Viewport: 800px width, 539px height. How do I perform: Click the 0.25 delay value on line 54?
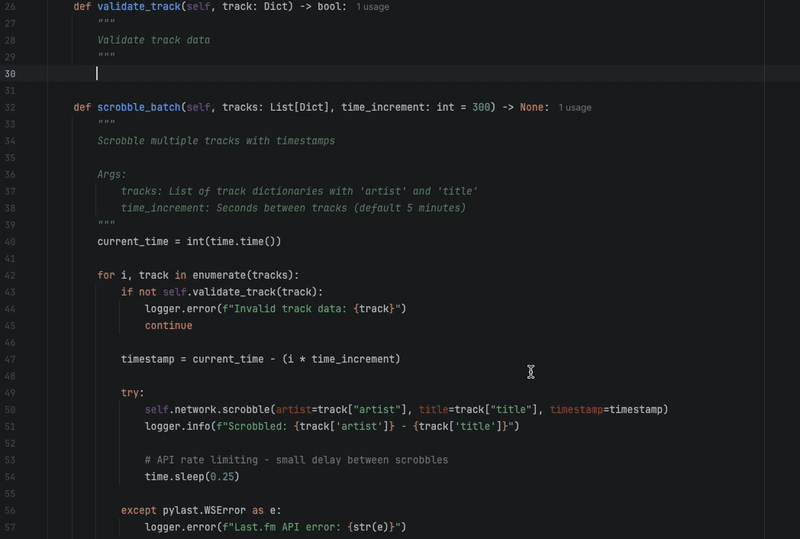pos(222,477)
